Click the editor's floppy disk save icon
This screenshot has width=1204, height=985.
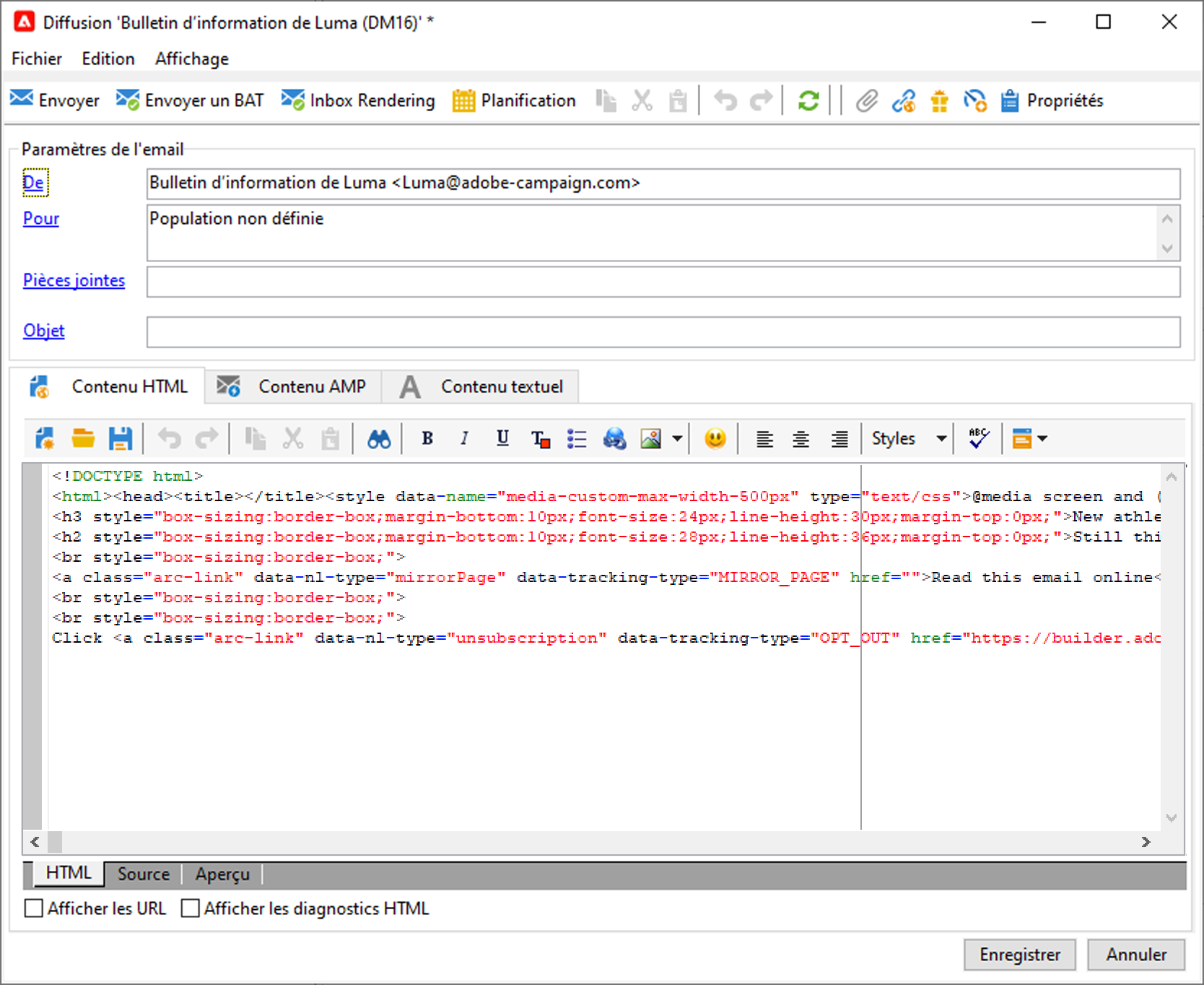[x=120, y=438]
